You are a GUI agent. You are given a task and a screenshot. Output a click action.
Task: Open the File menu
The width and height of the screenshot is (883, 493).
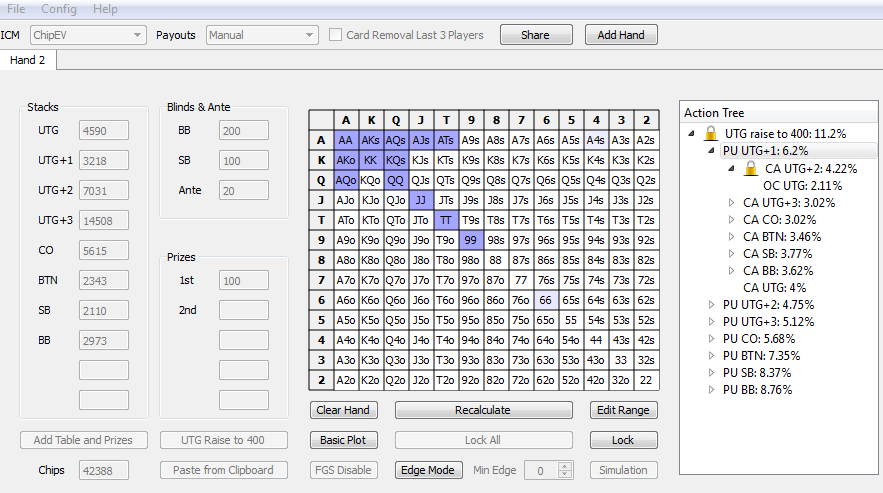(16, 9)
